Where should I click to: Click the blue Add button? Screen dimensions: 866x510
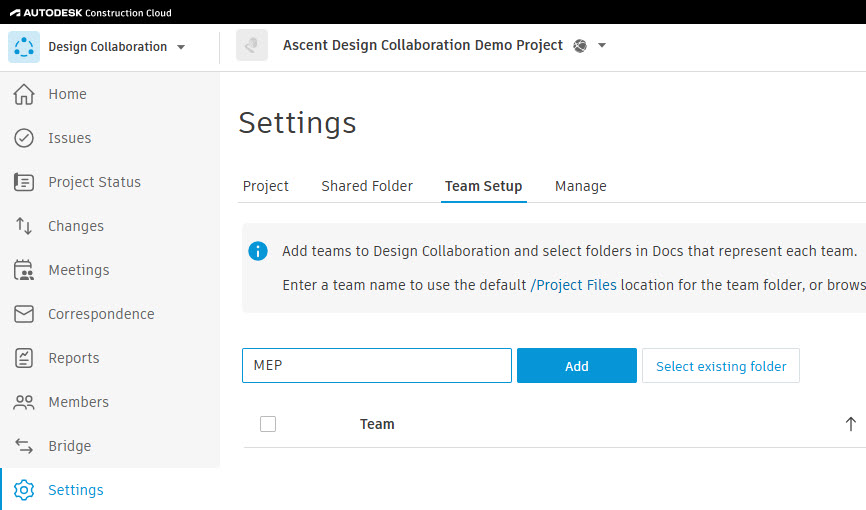[577, 366]
